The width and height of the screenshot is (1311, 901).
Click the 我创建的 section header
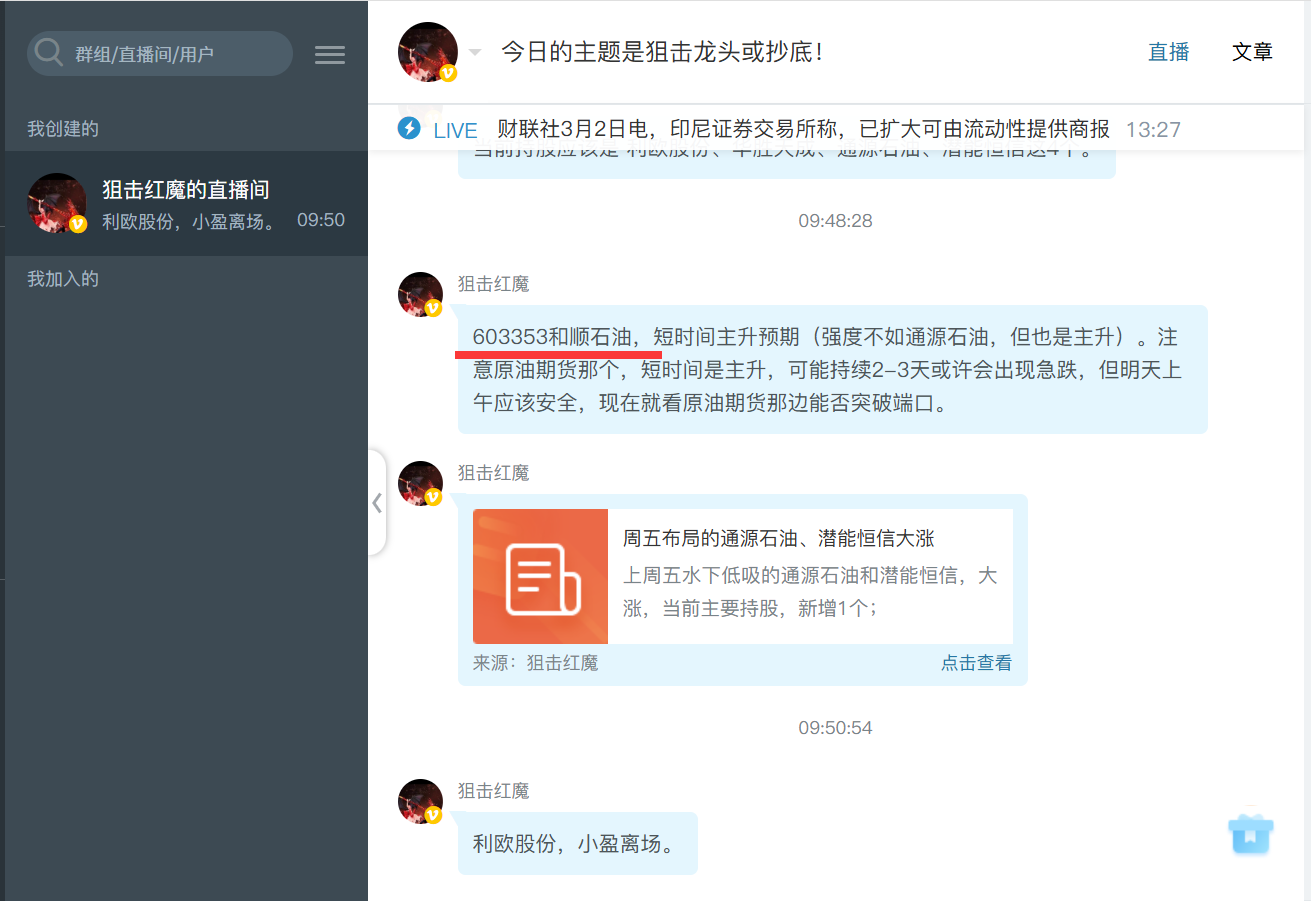click(x=63, y=129)
